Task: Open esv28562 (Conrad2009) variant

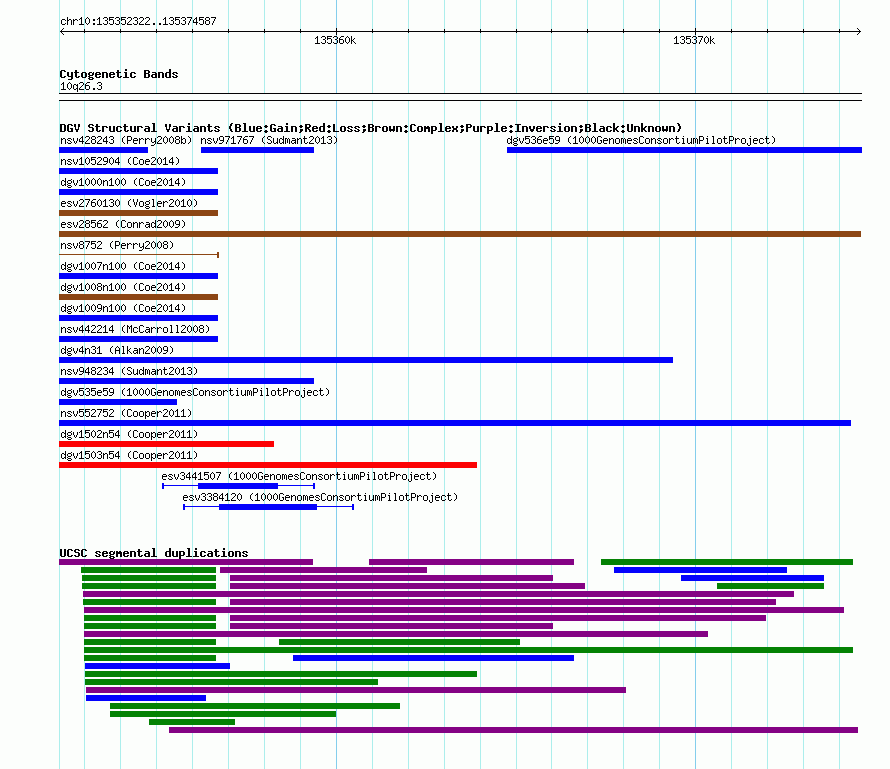Action: click(123, 224)
